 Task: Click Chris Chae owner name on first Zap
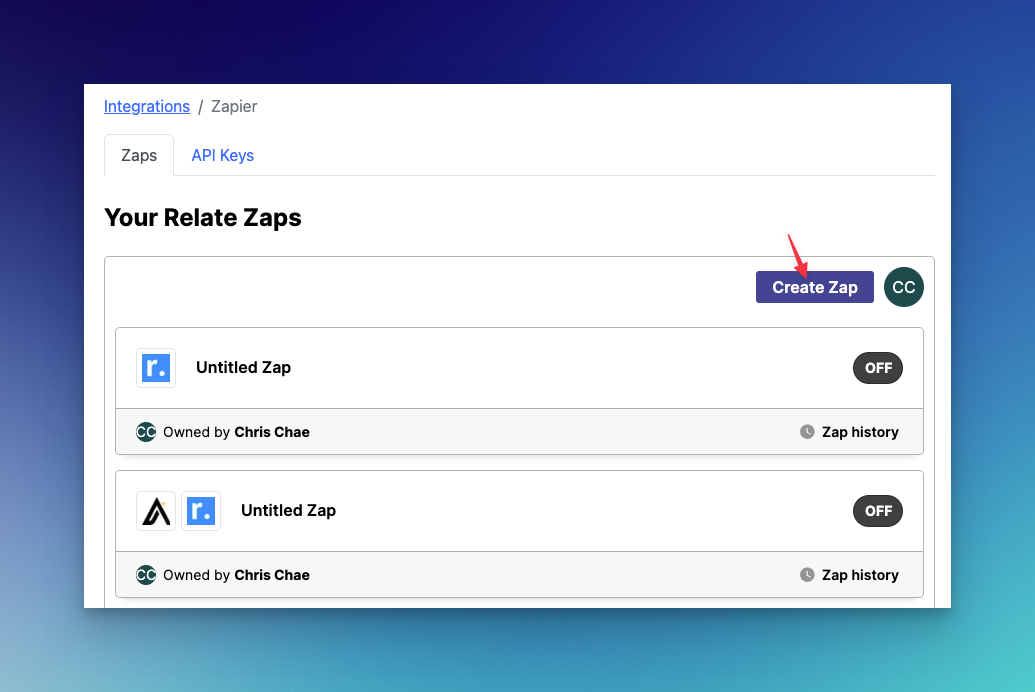272,432
